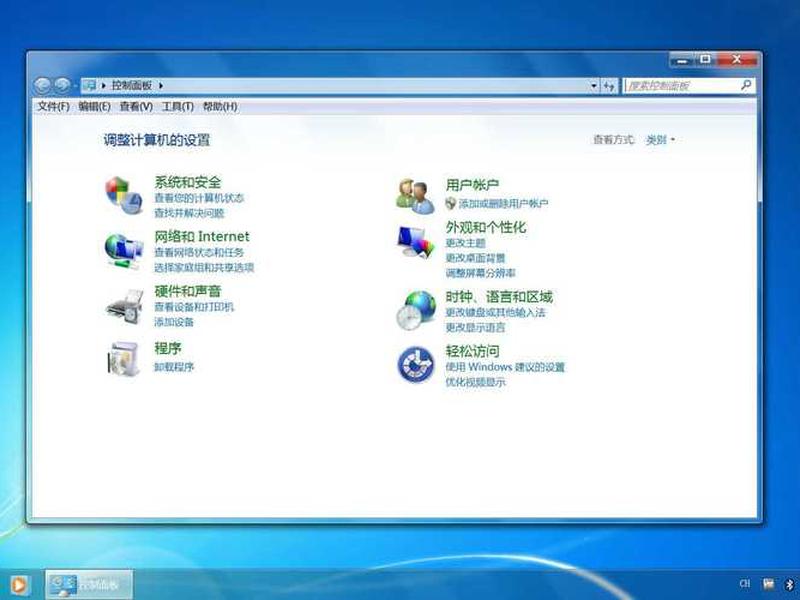This screenshot has height=600, width=800.
Task: Click 卸载程序 link
Action: tap(174, 367)
